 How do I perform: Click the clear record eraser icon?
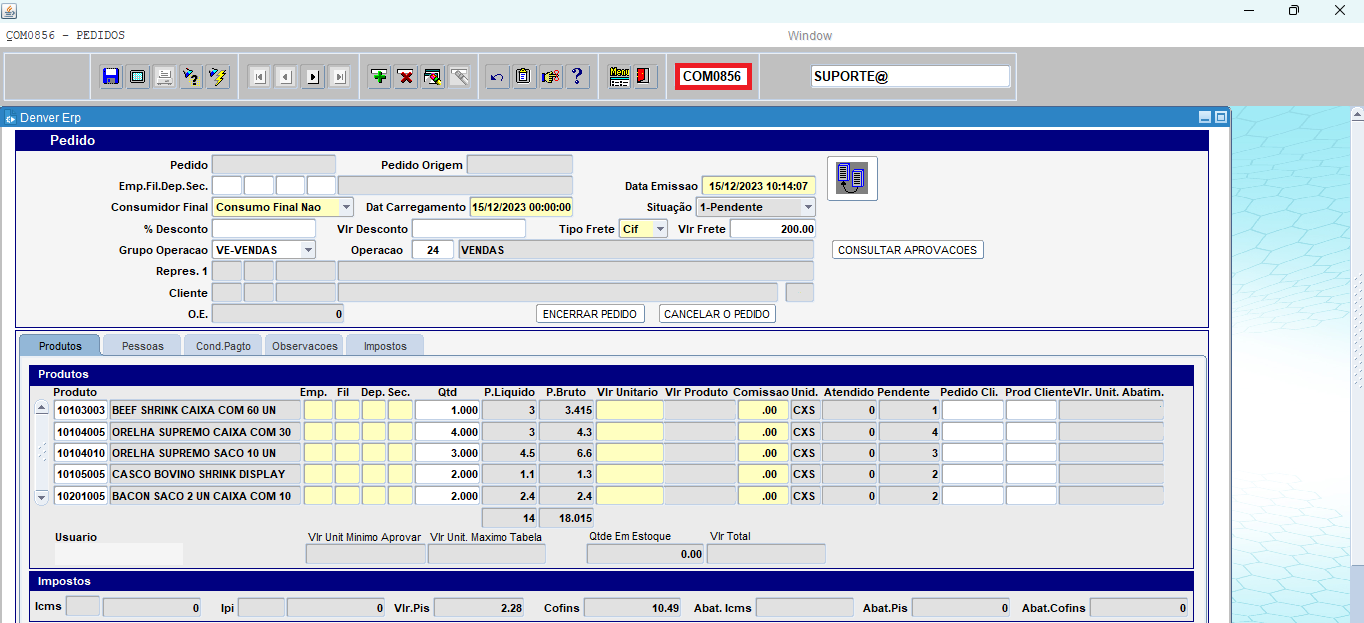(x=433, y=77)
